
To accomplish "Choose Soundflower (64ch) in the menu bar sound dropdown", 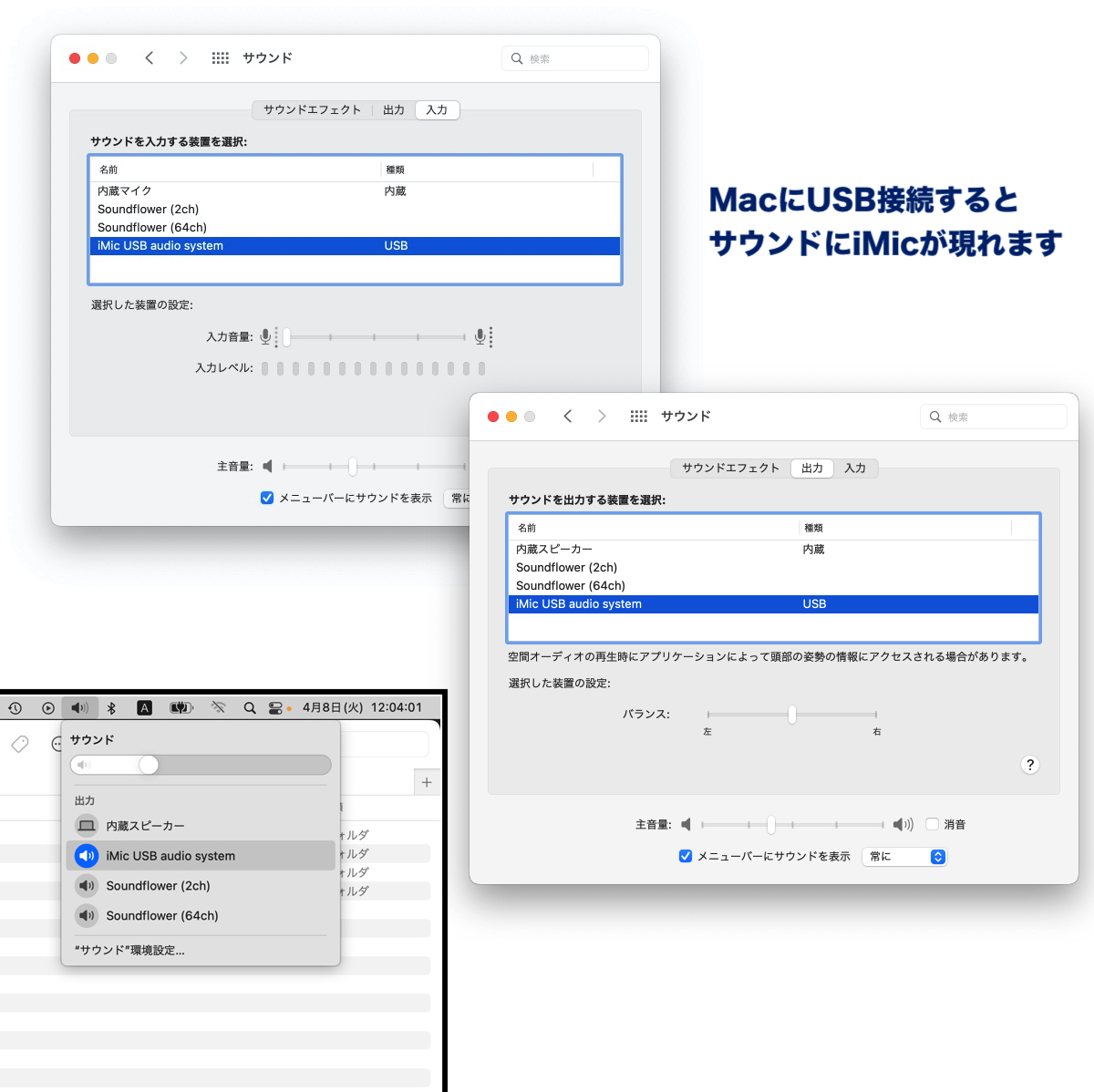I will 201,916.
